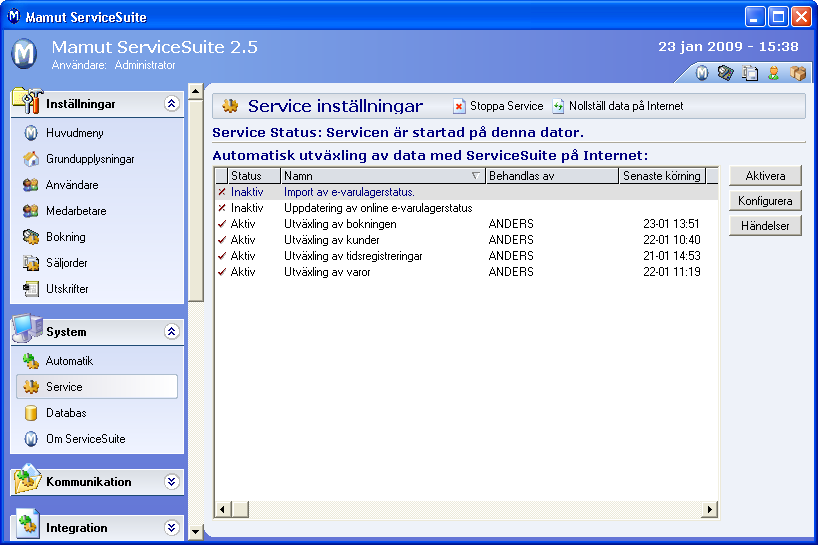Click Nollställ data på Internet label
Viewport: 818px width, 545px height.
(x=626, y=106)
